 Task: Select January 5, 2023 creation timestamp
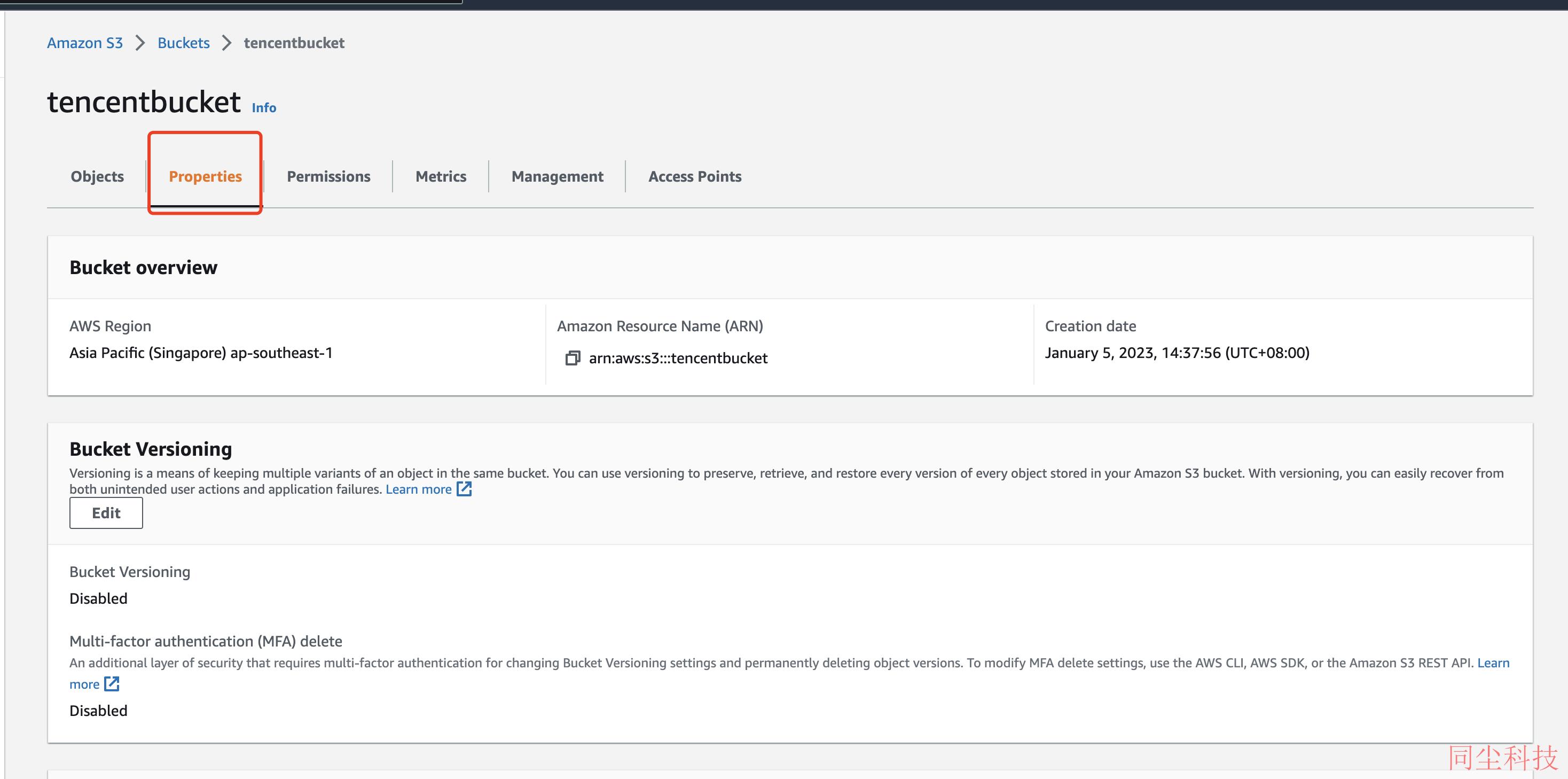pyautogui.click(x=1177, y=353)
